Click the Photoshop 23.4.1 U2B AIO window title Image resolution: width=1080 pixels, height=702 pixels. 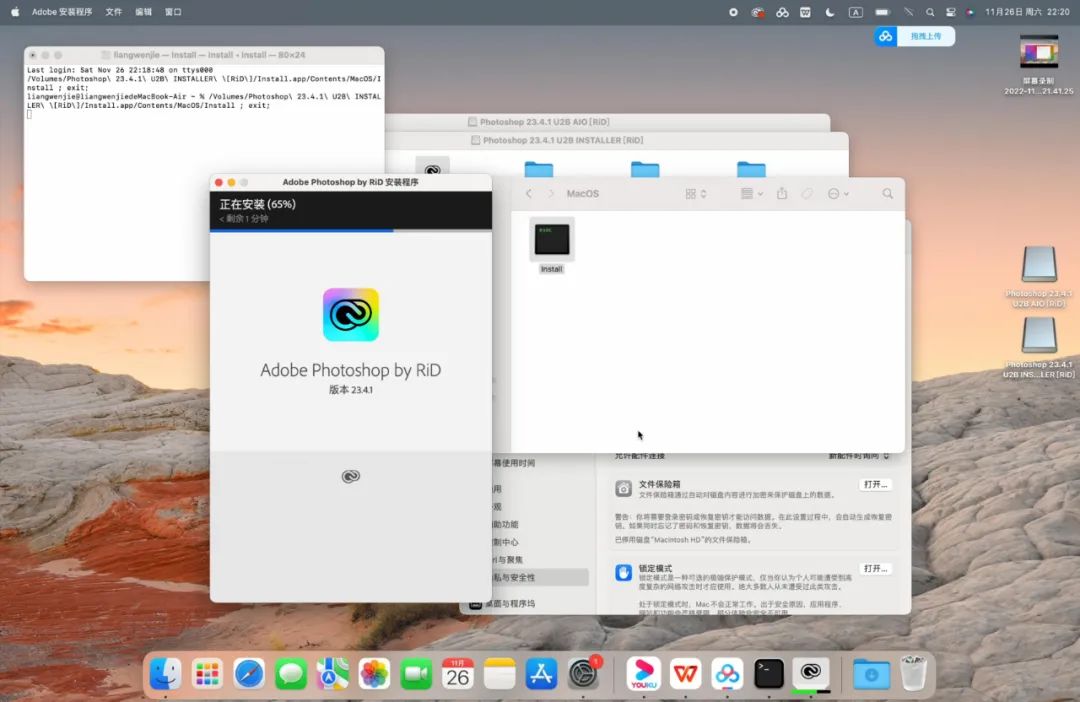(544, 122)
